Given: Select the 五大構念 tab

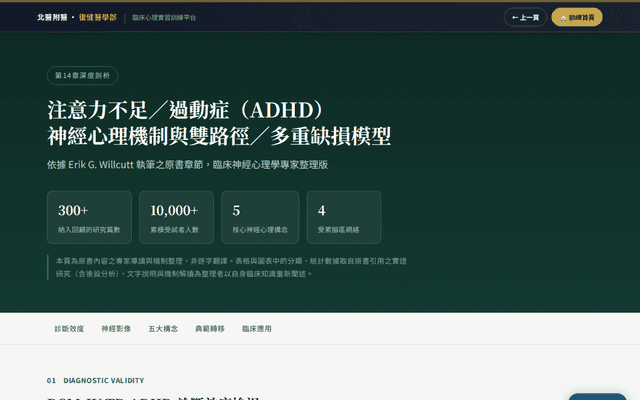Looking at the screenshot, I should (x=163, y=329).
